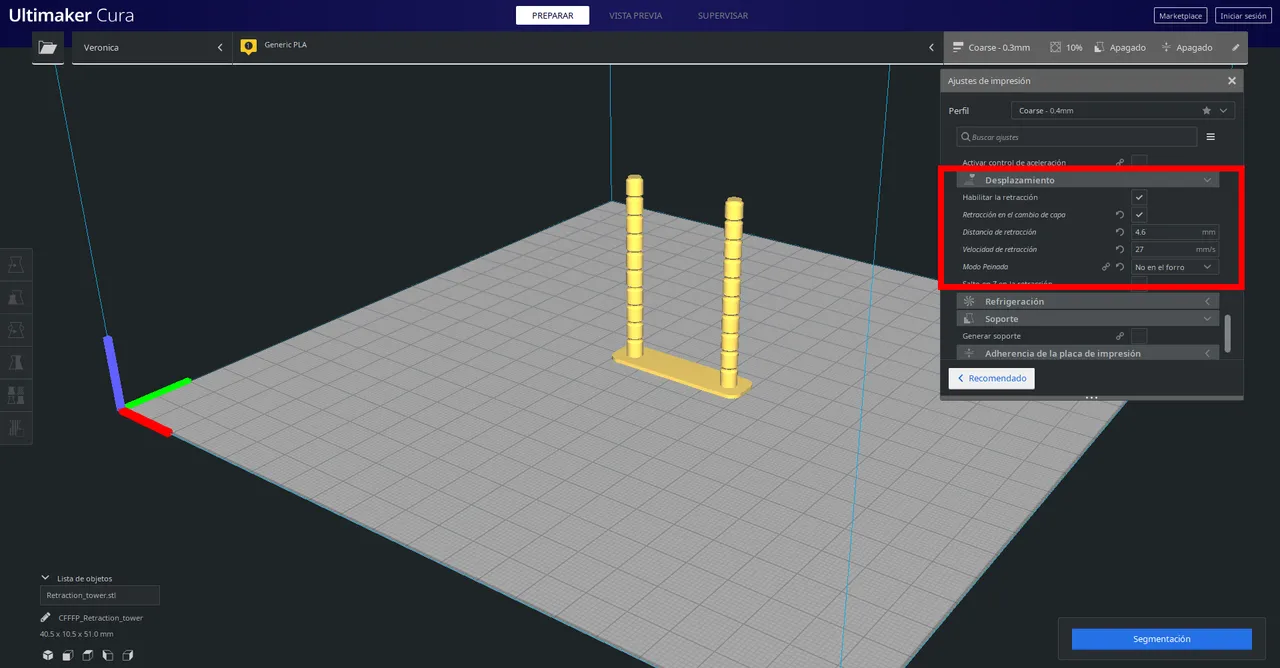Open settings visibility hamburger menu

(1210, 137)
